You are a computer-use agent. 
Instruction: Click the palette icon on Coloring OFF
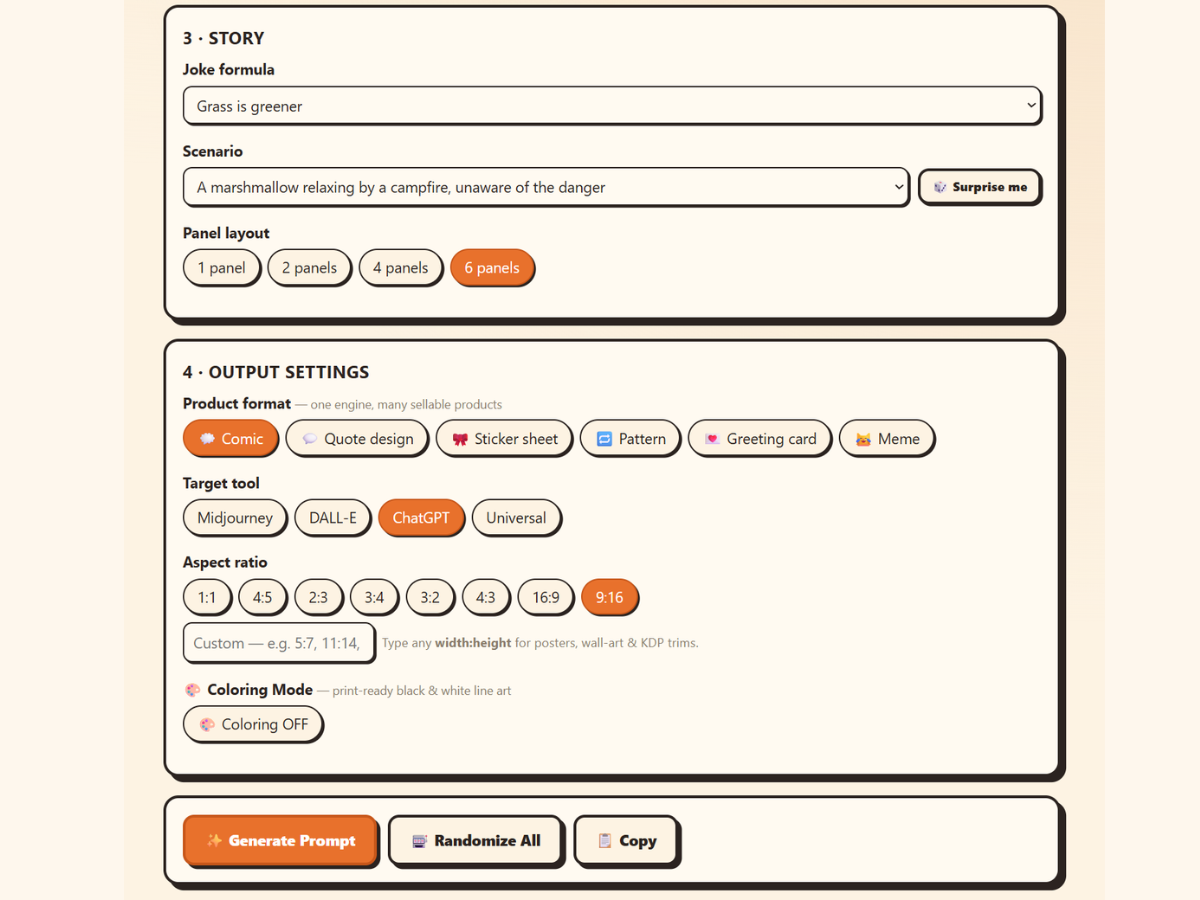207,725
